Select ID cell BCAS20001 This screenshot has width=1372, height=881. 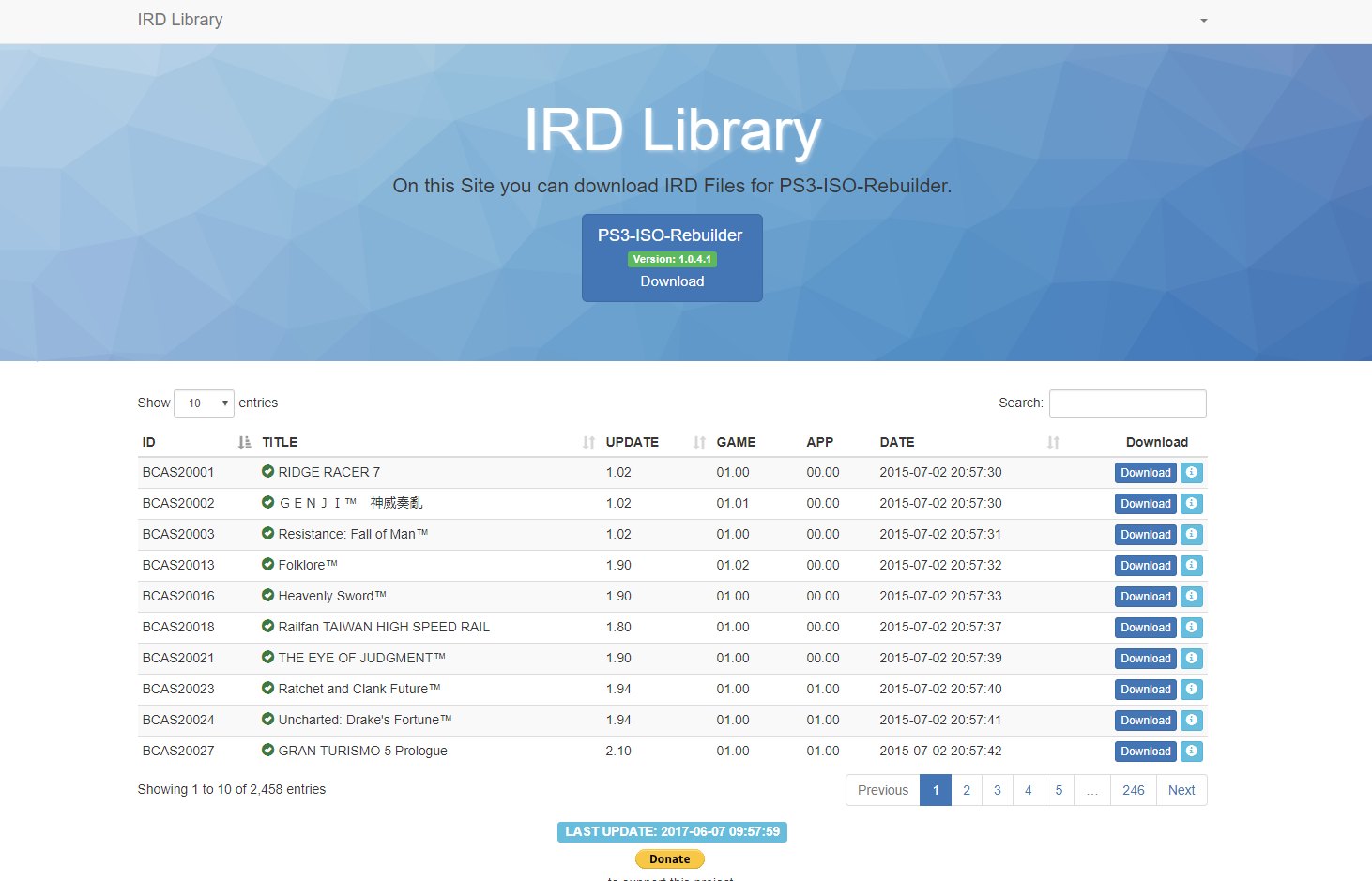178,472
